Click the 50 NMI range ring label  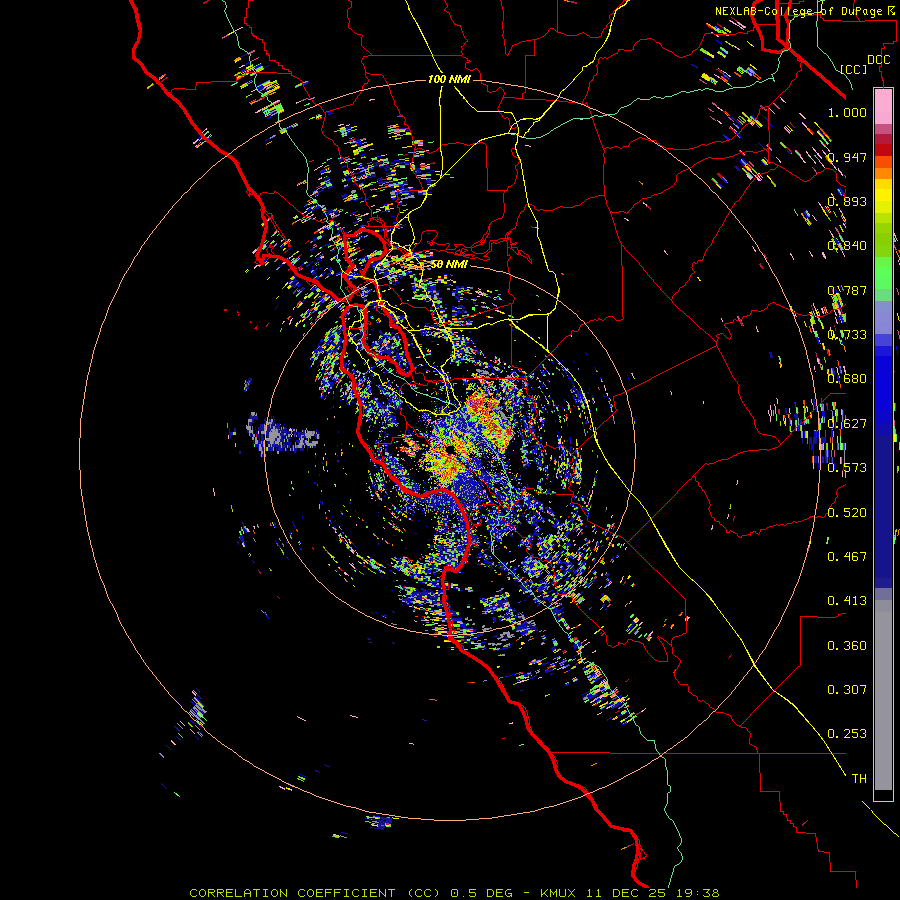click(x=449, y=264)
